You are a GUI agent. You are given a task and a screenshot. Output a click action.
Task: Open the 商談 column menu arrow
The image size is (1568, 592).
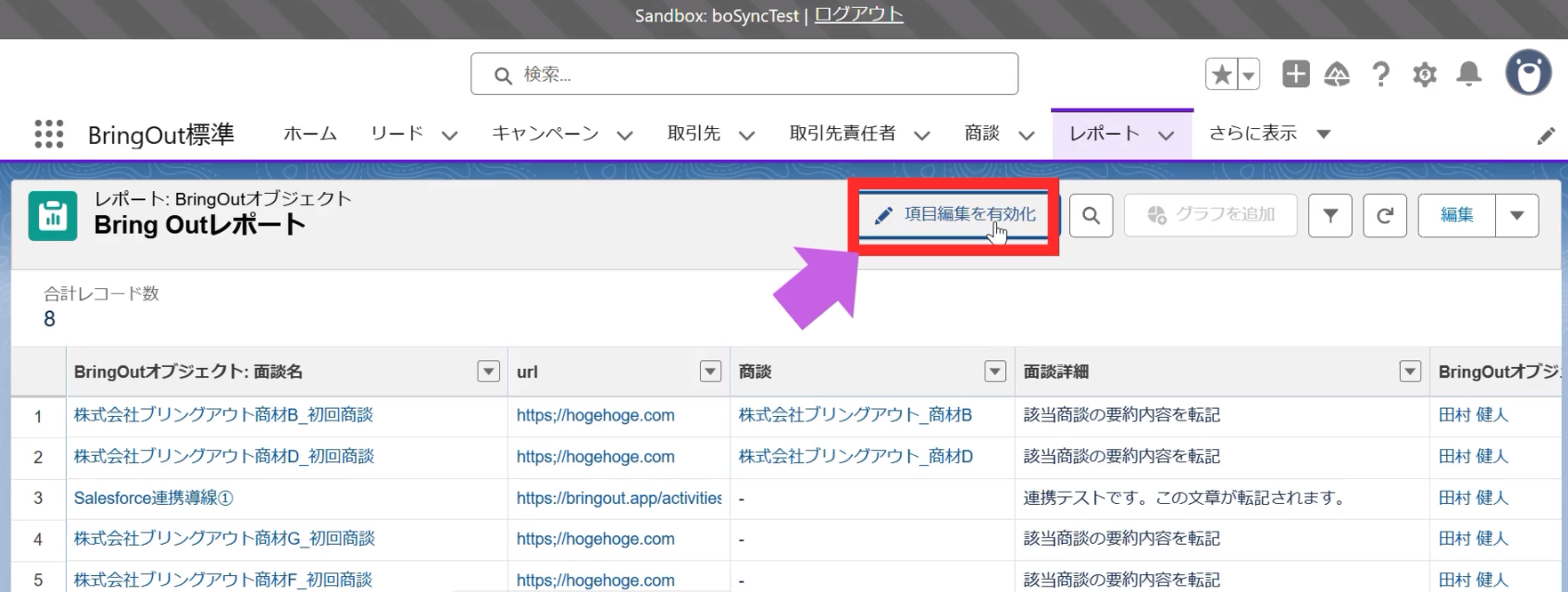(x=995, y=372)
